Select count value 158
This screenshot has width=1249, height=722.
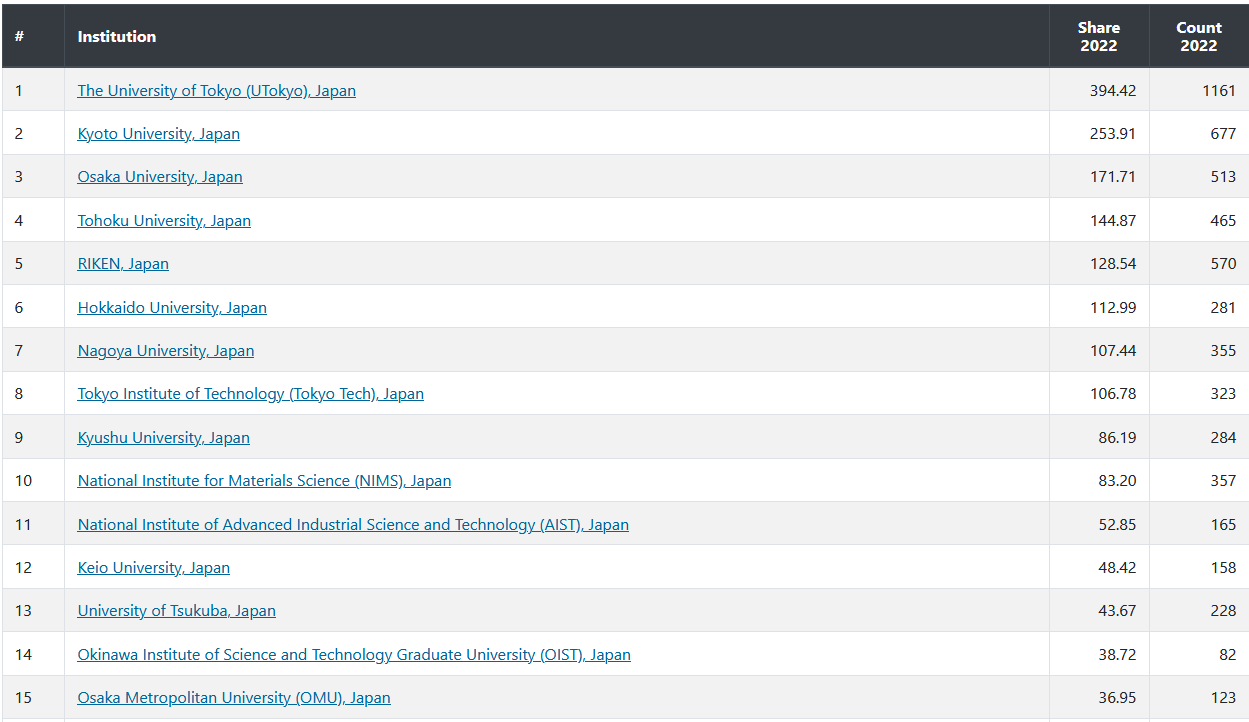click(1223, 568)
